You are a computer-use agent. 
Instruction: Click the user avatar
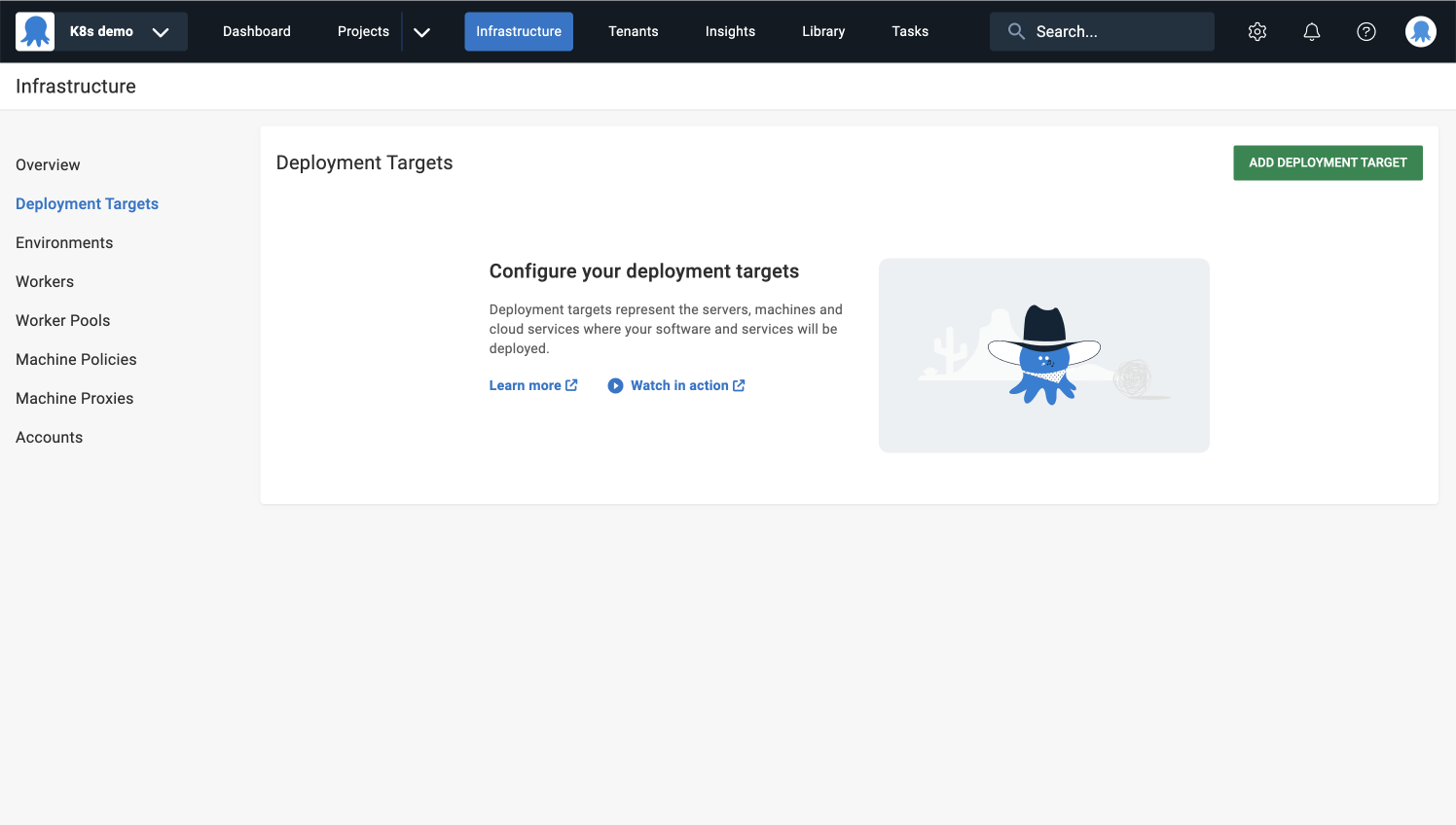[1420, 31]
